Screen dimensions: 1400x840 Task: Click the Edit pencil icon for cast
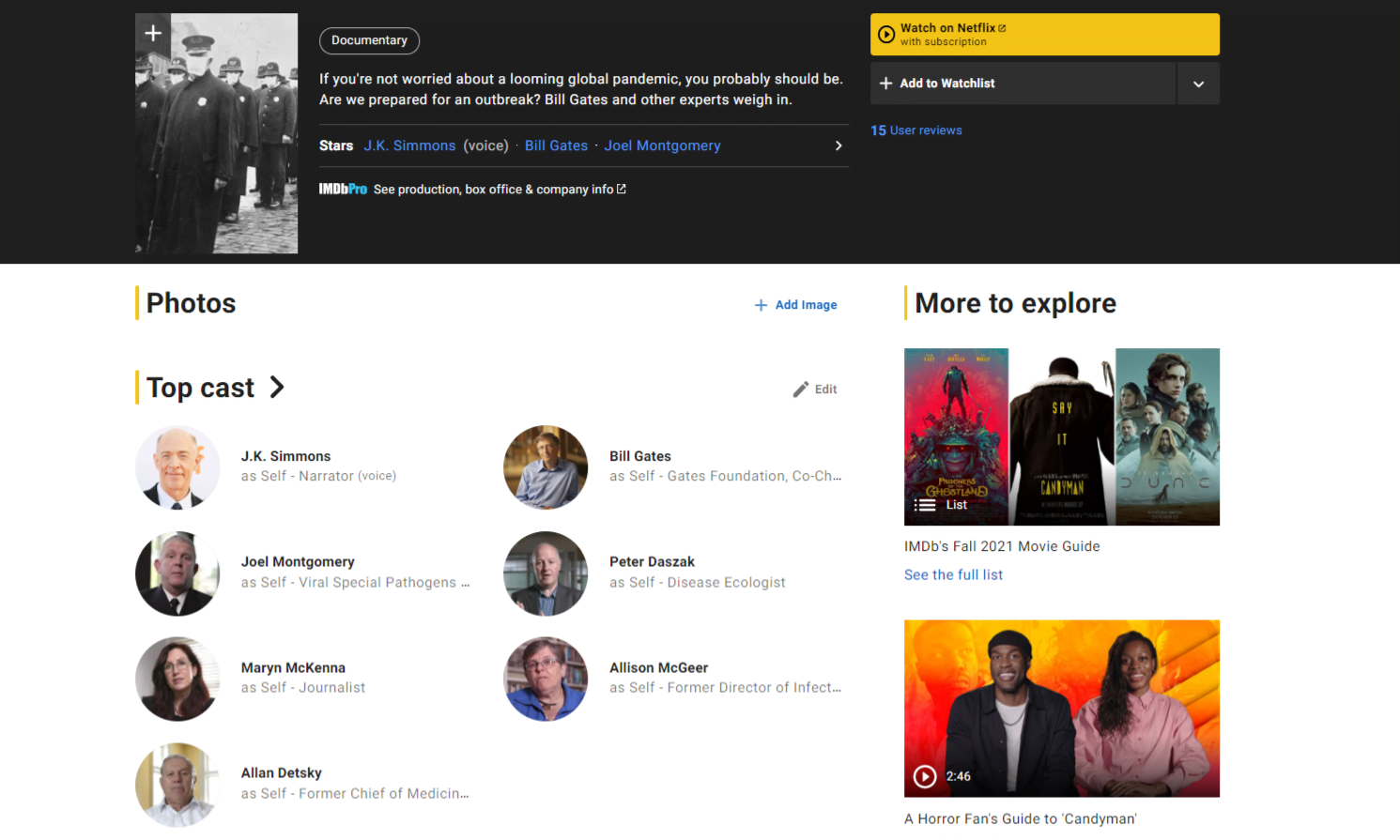tap(801, 389)
